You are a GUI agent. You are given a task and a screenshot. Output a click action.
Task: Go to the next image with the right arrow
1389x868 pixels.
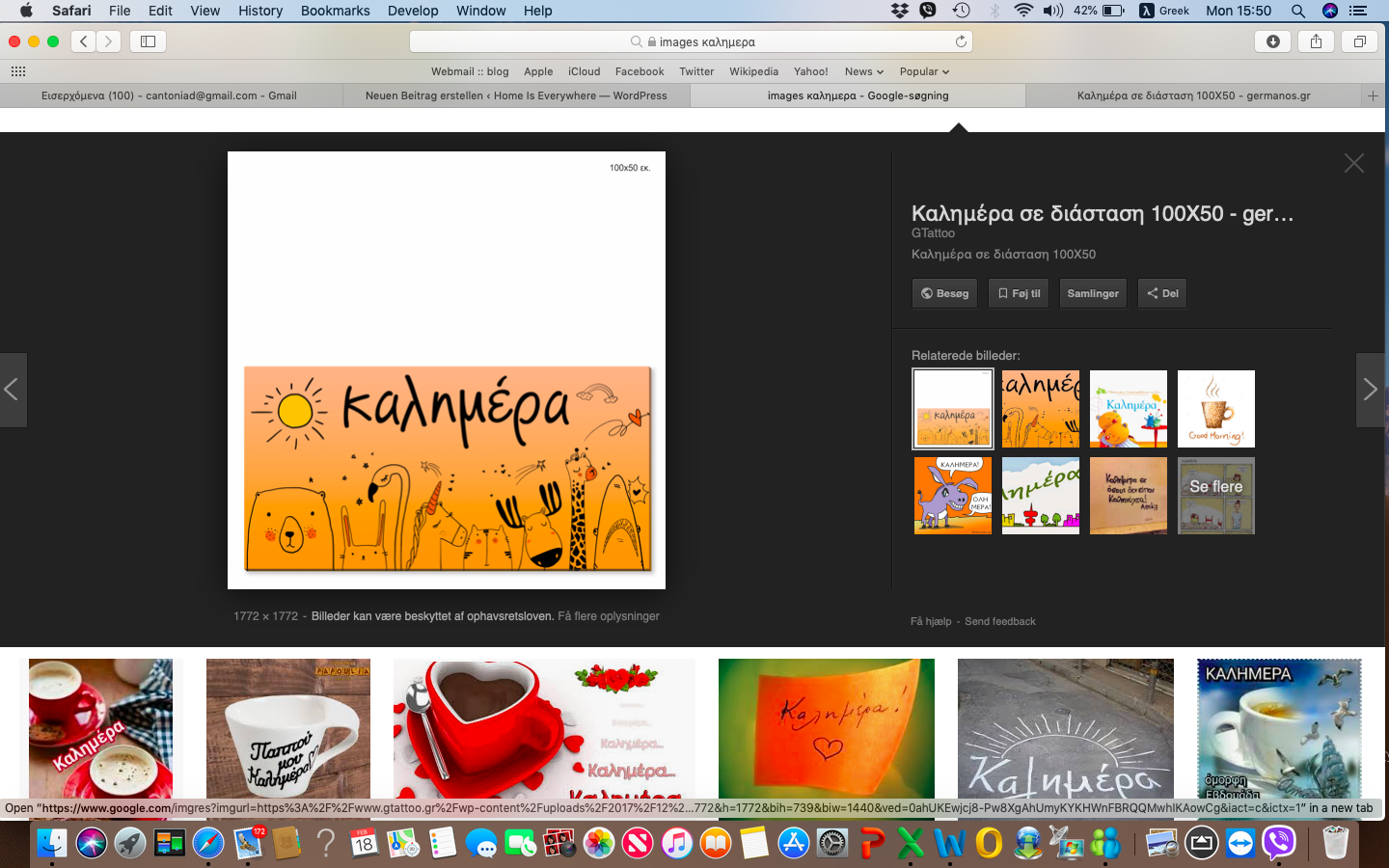(1371, 390)
